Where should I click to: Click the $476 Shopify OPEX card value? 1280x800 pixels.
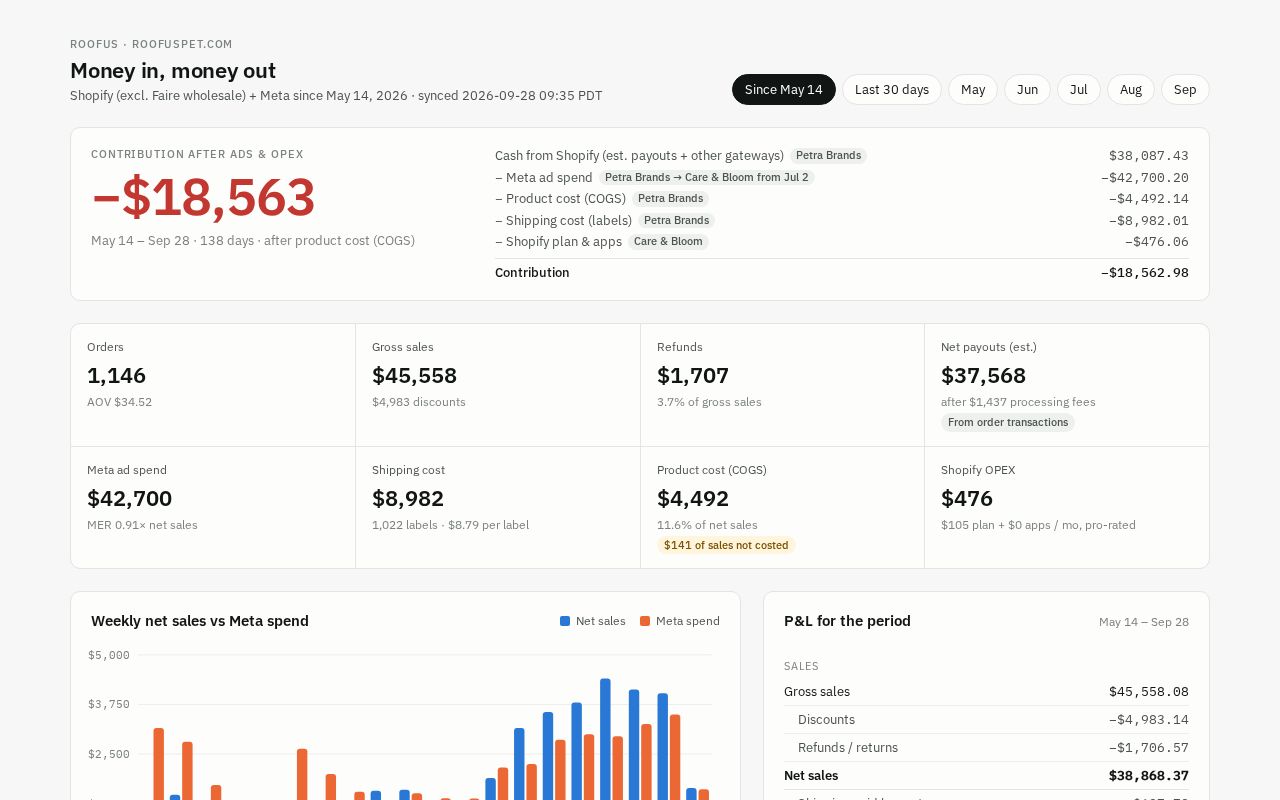coord(967,499)
